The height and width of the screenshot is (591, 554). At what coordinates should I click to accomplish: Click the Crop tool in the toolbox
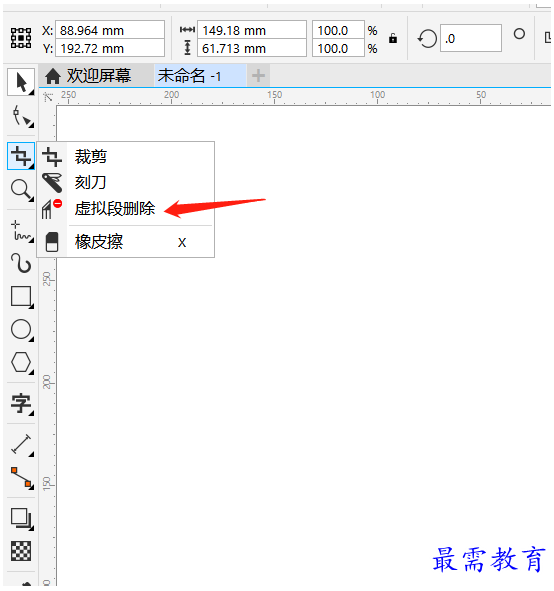click(x=21, y=156)
